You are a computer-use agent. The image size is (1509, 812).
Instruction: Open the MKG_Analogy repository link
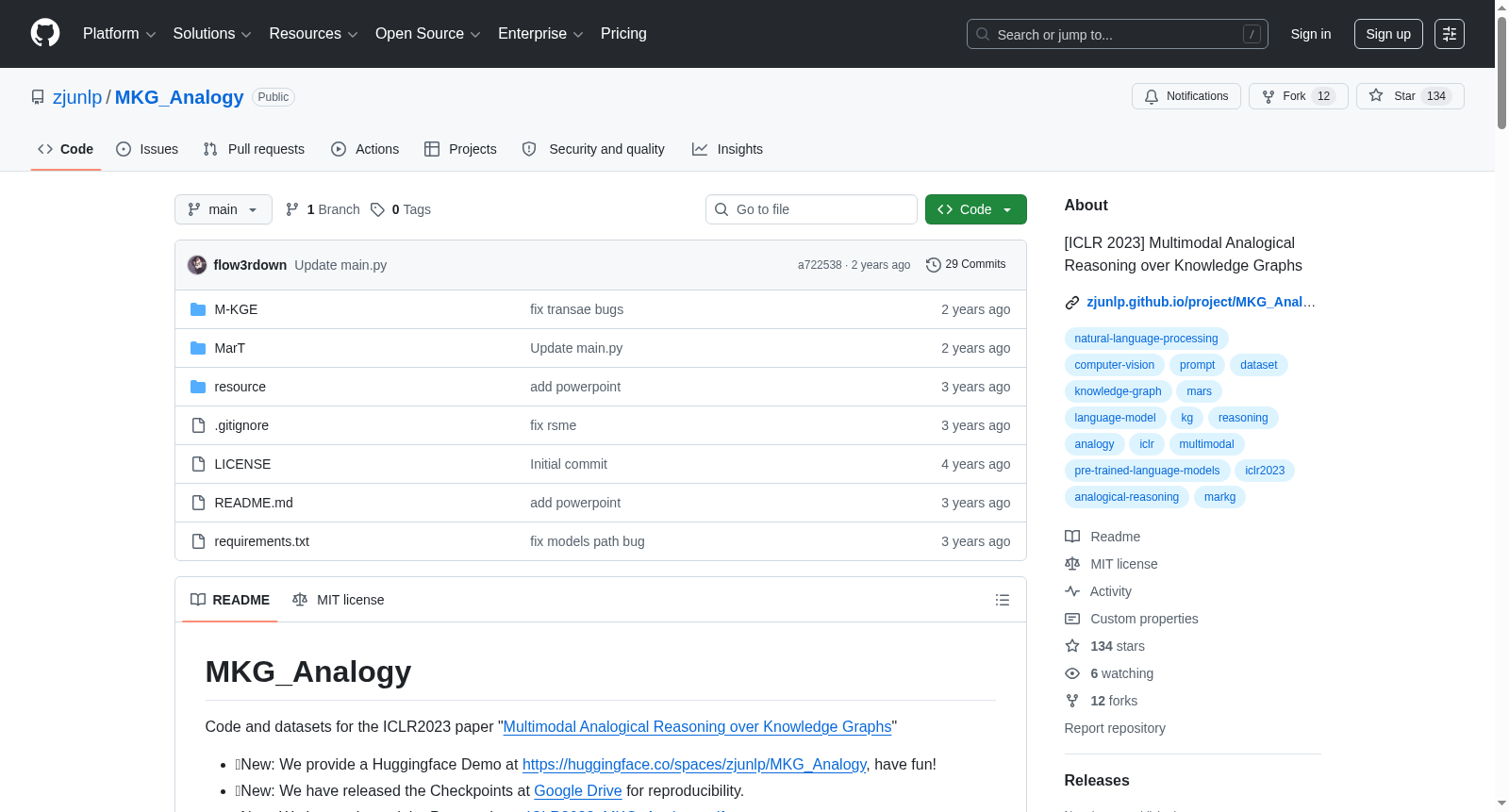click(x=179, y=97)
